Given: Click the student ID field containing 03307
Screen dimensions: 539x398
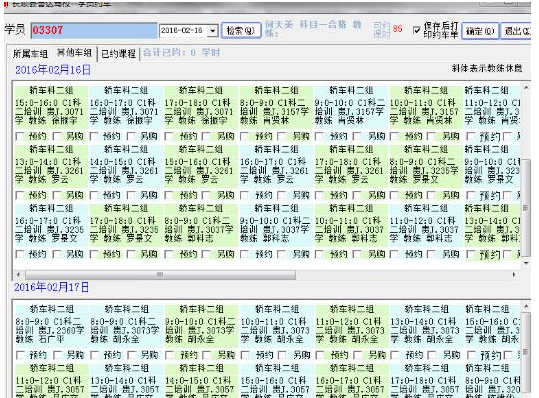Looking at the screenshot, I should coord(94,31).
